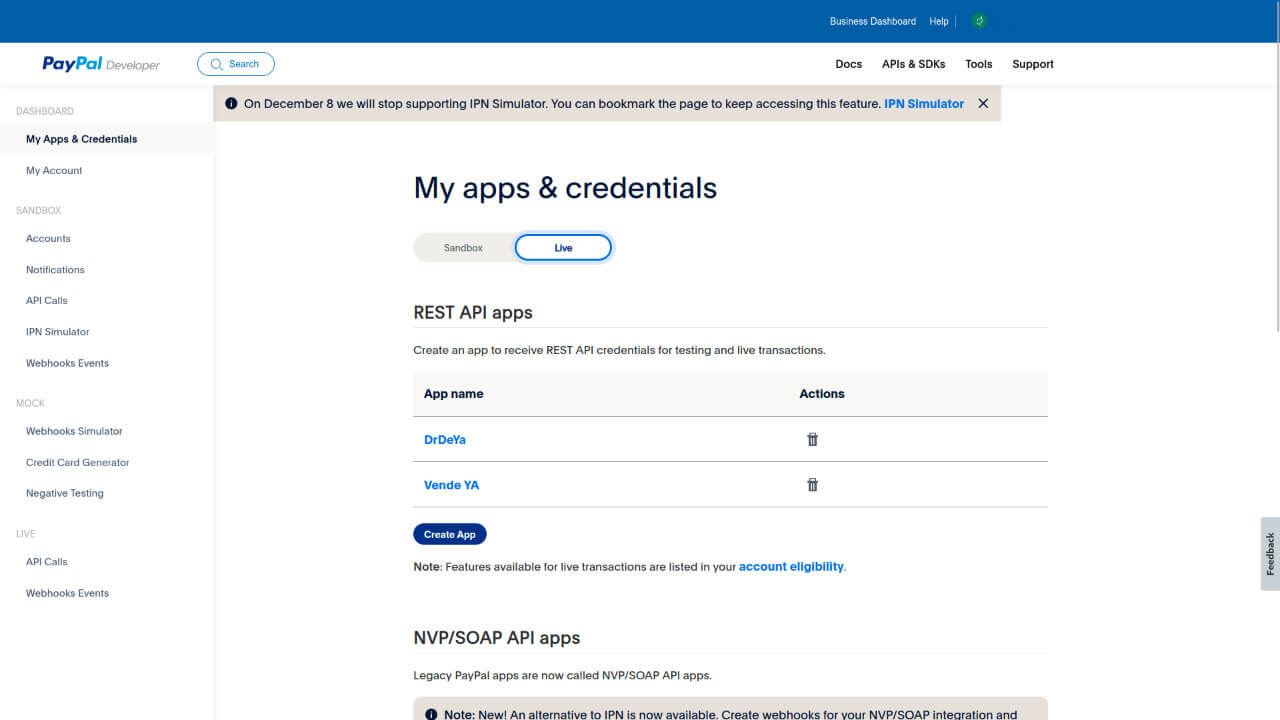Click the info icon in the banner

click(x=231, y=103)
